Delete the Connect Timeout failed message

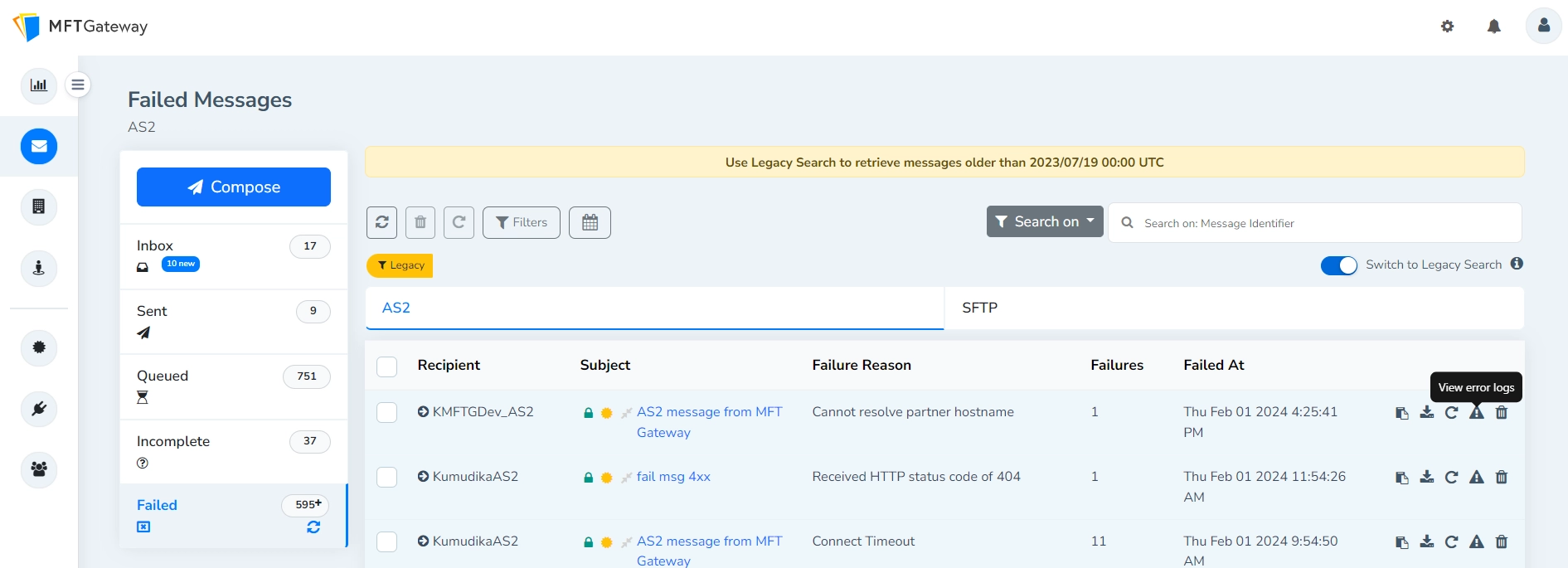pos(1501,541)
